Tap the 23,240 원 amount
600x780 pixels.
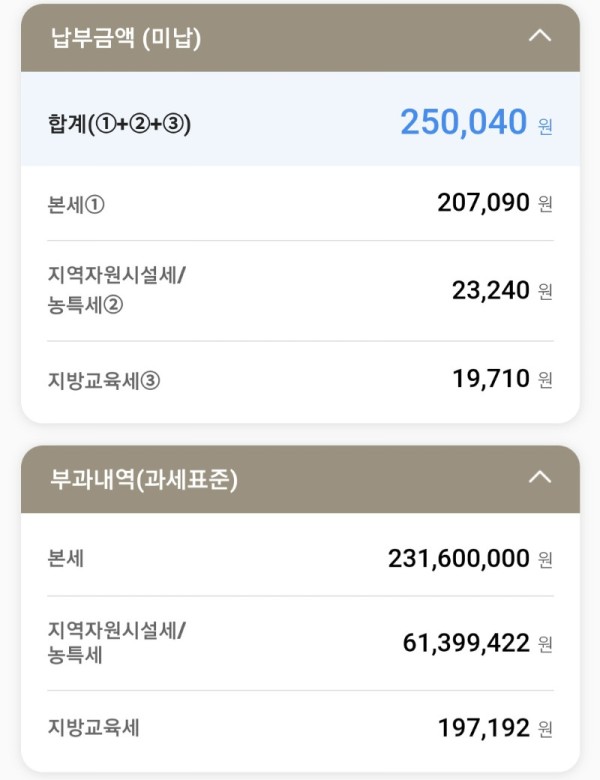tap(502, 291)
